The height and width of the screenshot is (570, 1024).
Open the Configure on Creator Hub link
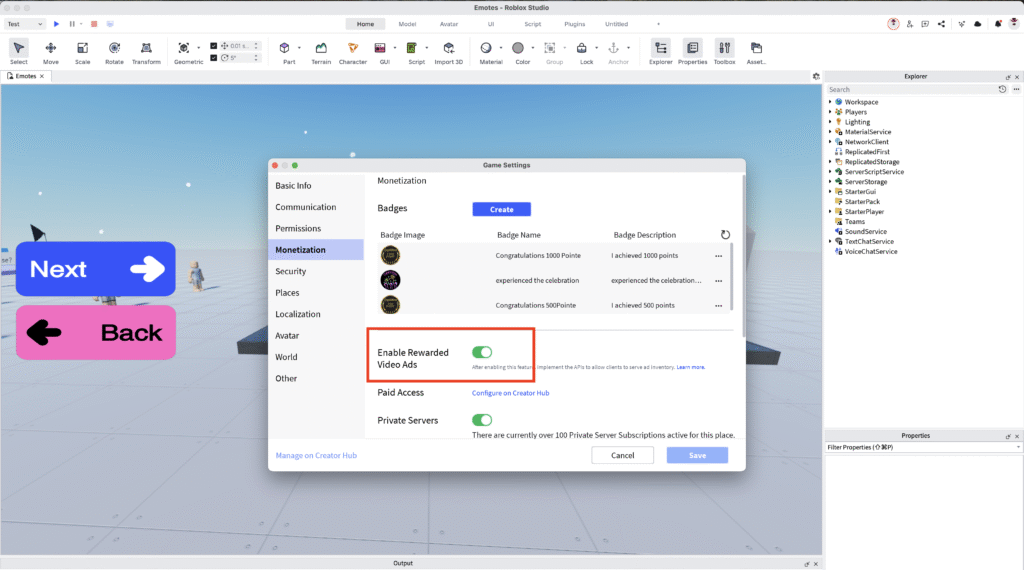(x=510, y=393)
